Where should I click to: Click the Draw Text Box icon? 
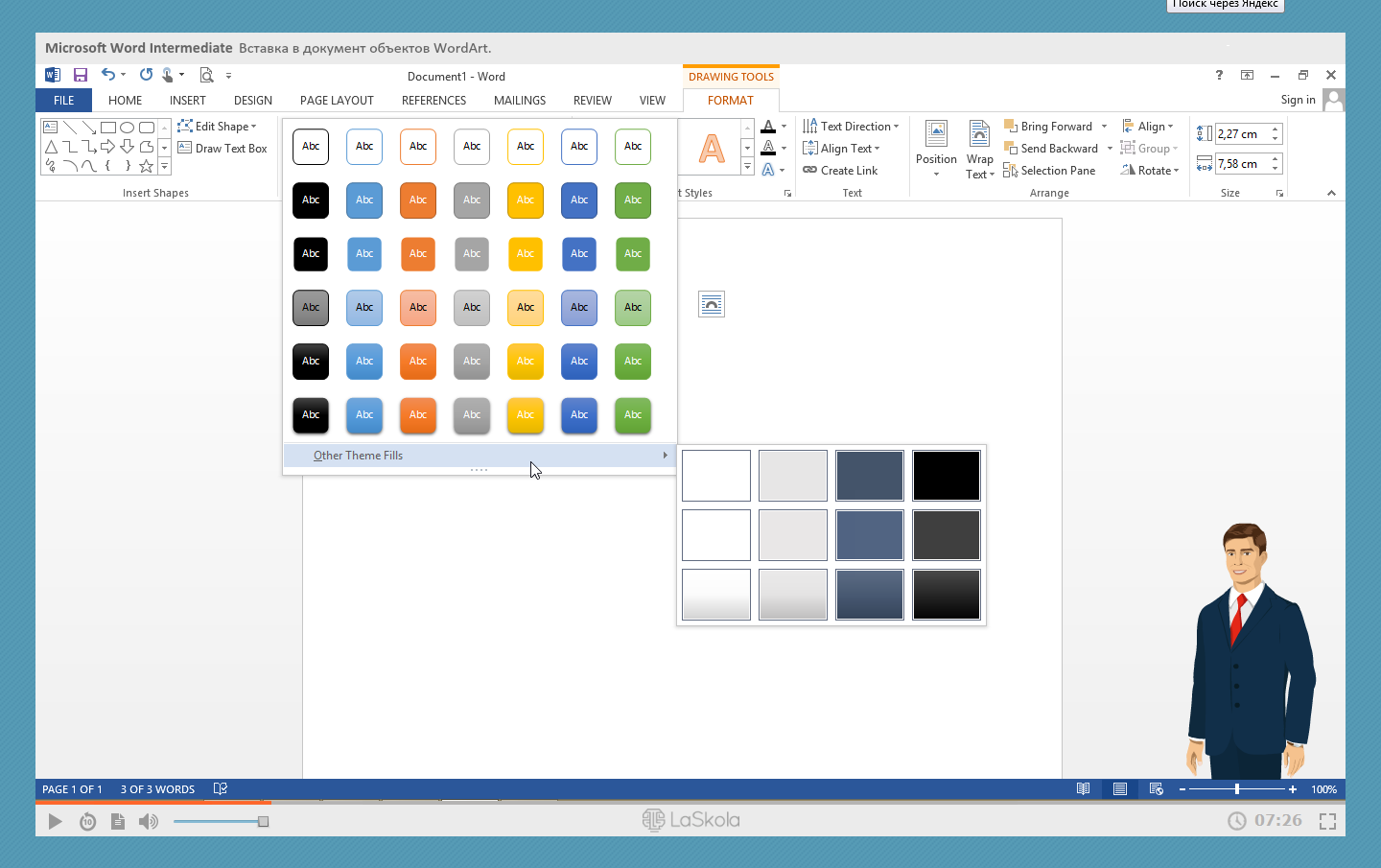point(185,149)
